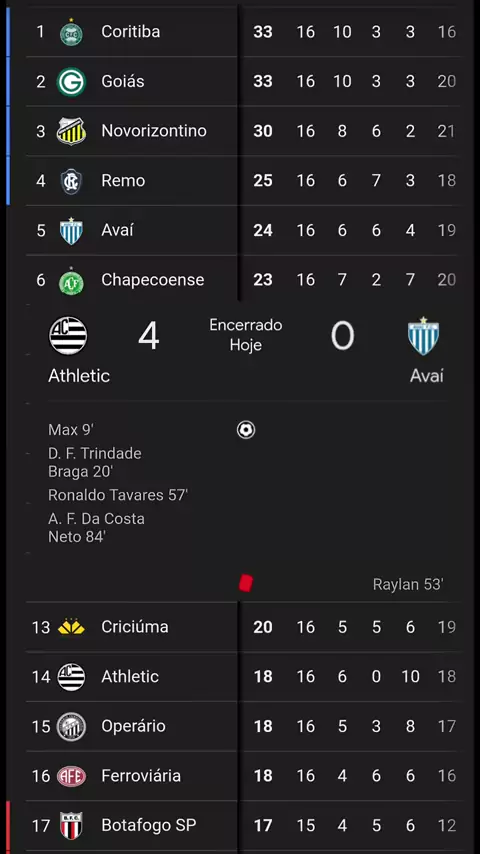Screen dimensions: 480x854
Task: Tap Avaí crest in match header
Action: pyautogui.click(x=423, y=336)
